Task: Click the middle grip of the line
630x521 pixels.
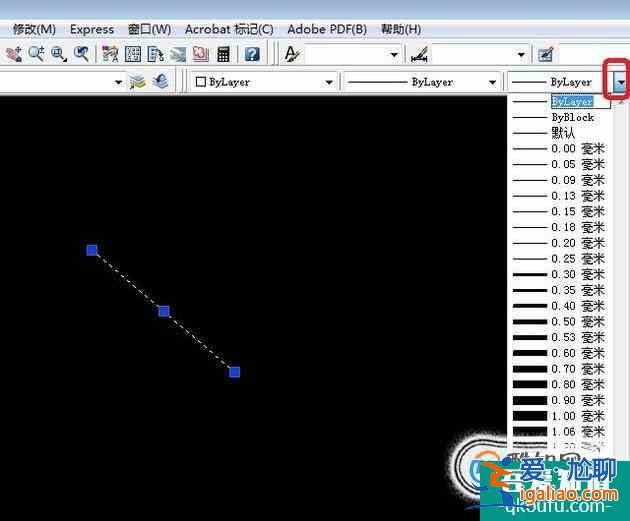Action: [x=164, y=311]
